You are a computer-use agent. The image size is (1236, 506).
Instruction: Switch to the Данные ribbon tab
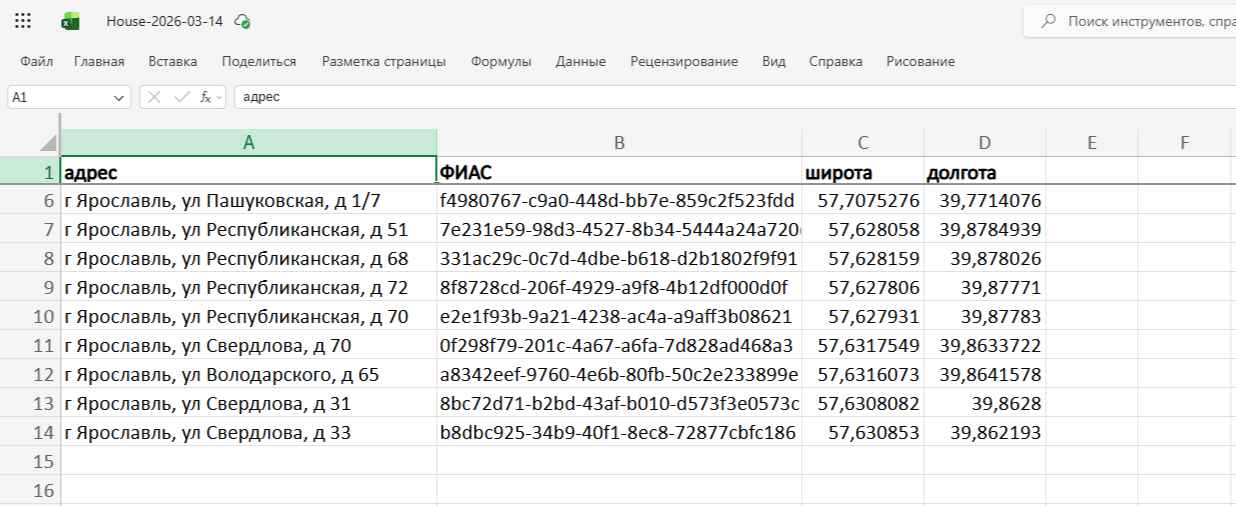pos(581,62)
